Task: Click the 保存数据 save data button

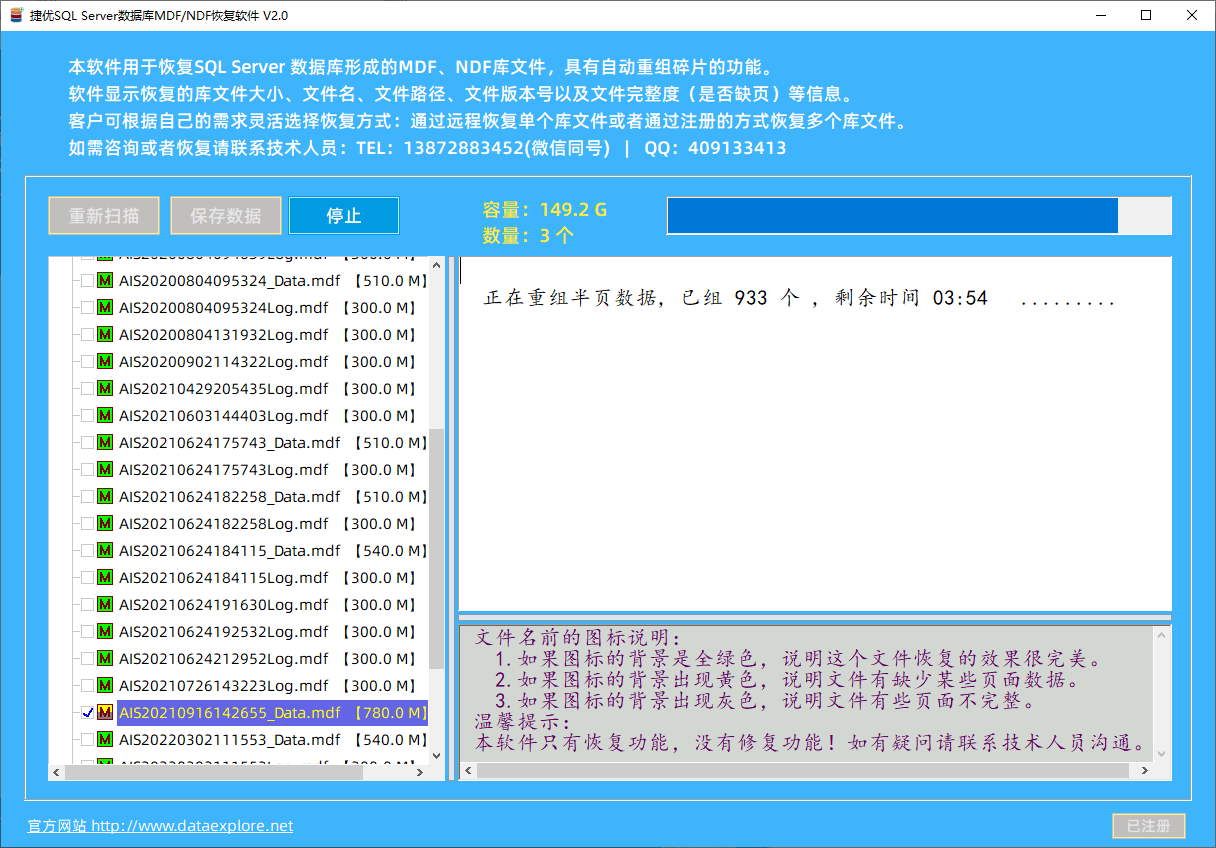Action: tap(226, 216)
